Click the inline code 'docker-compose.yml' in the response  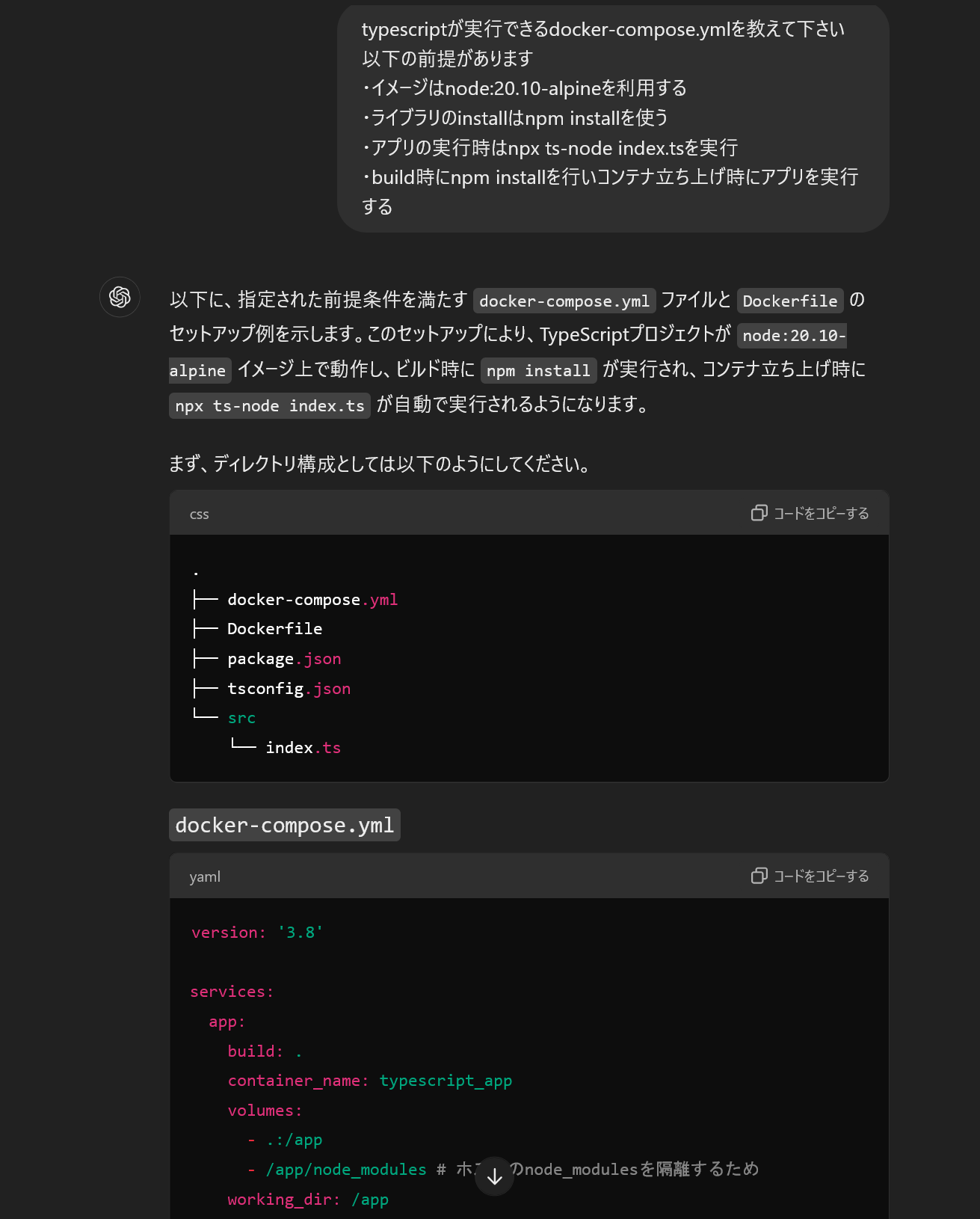[x=564, y=301]
